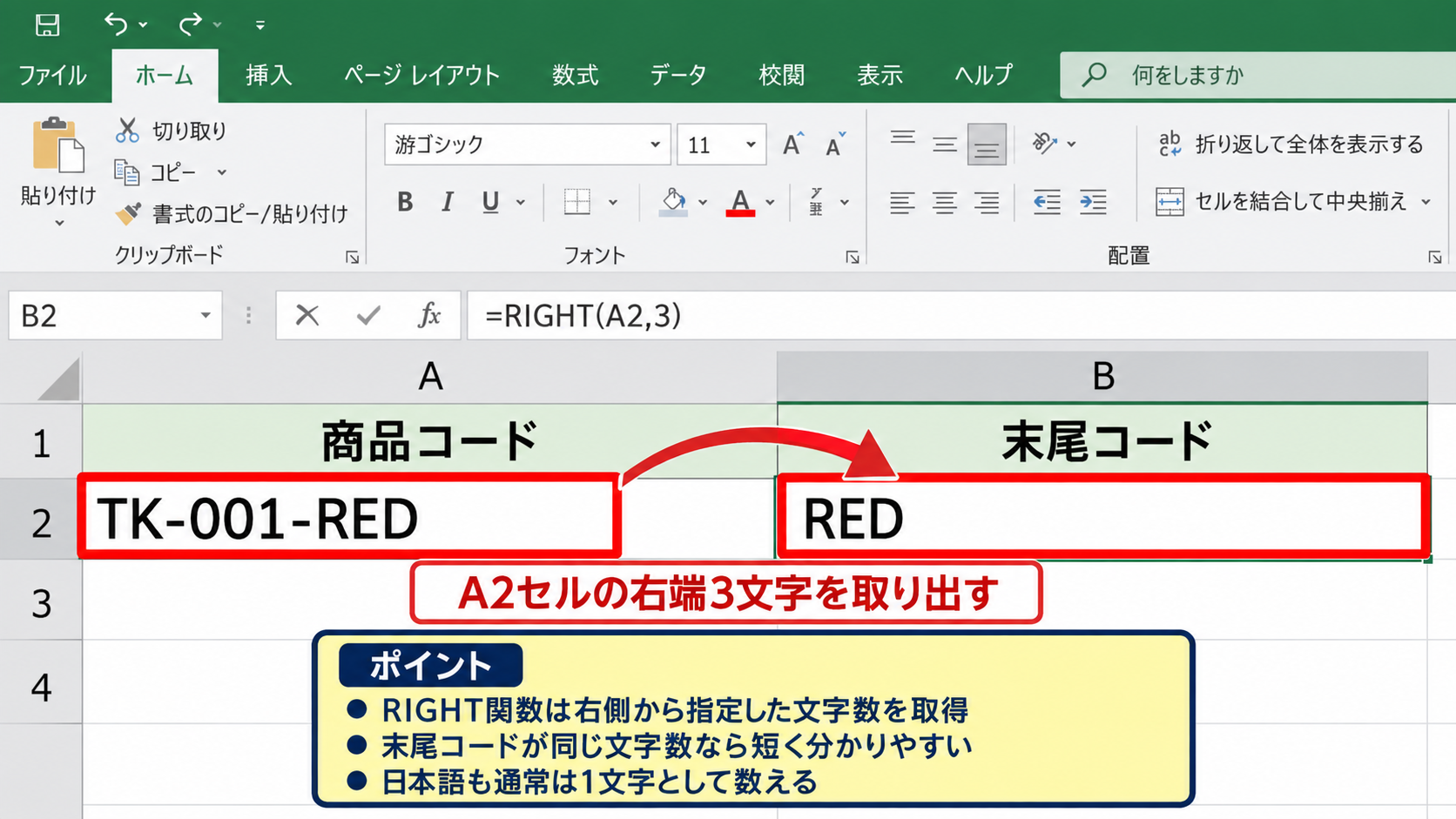The width and height of the screenshot is (1456, 819).
Task: Click the Decrease Indent icon
Action: click(1047, 202)
